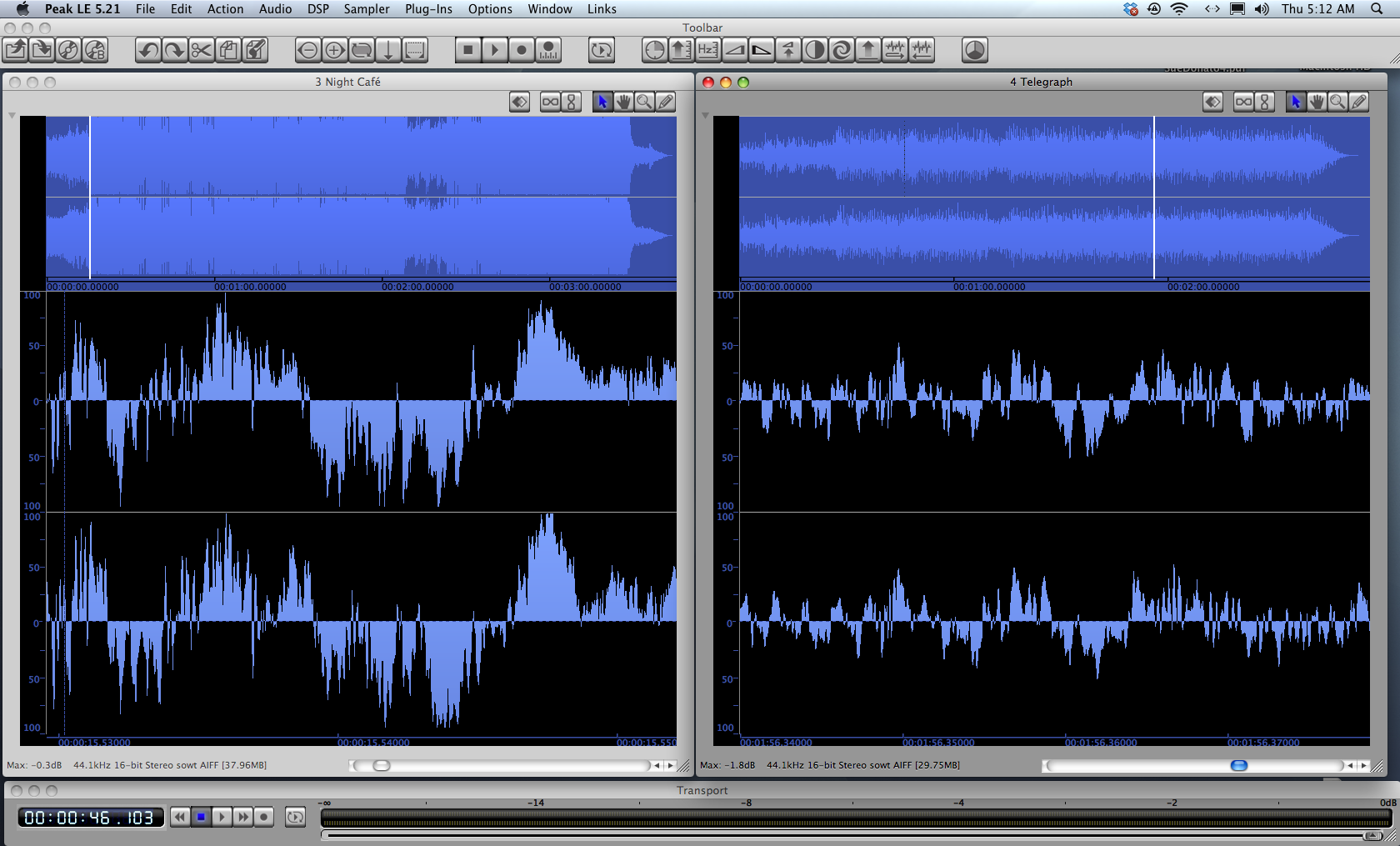The width and height of the screenshot is (1400, 846).
Task: Click the Normalize up-arrow toolbar icon
Action: [x=867, y=50]
